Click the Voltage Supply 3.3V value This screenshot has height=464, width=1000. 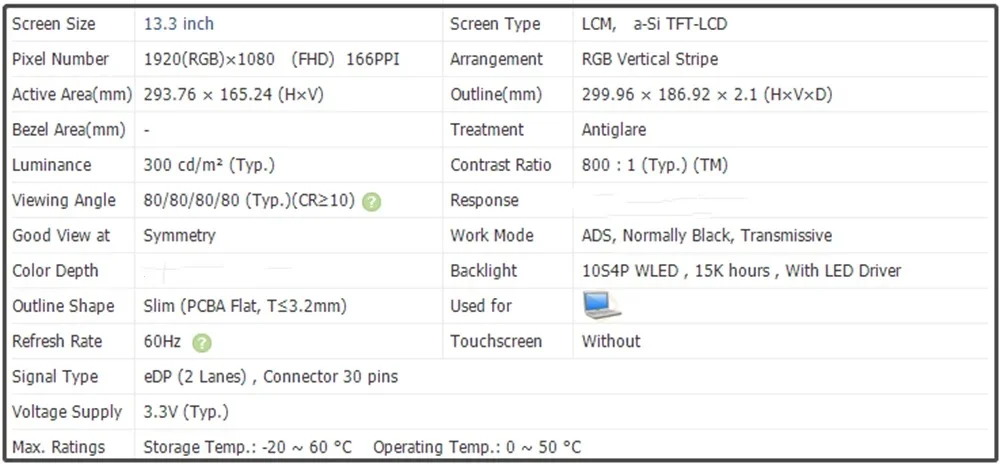pyautogui.click(x=186, y=412)
